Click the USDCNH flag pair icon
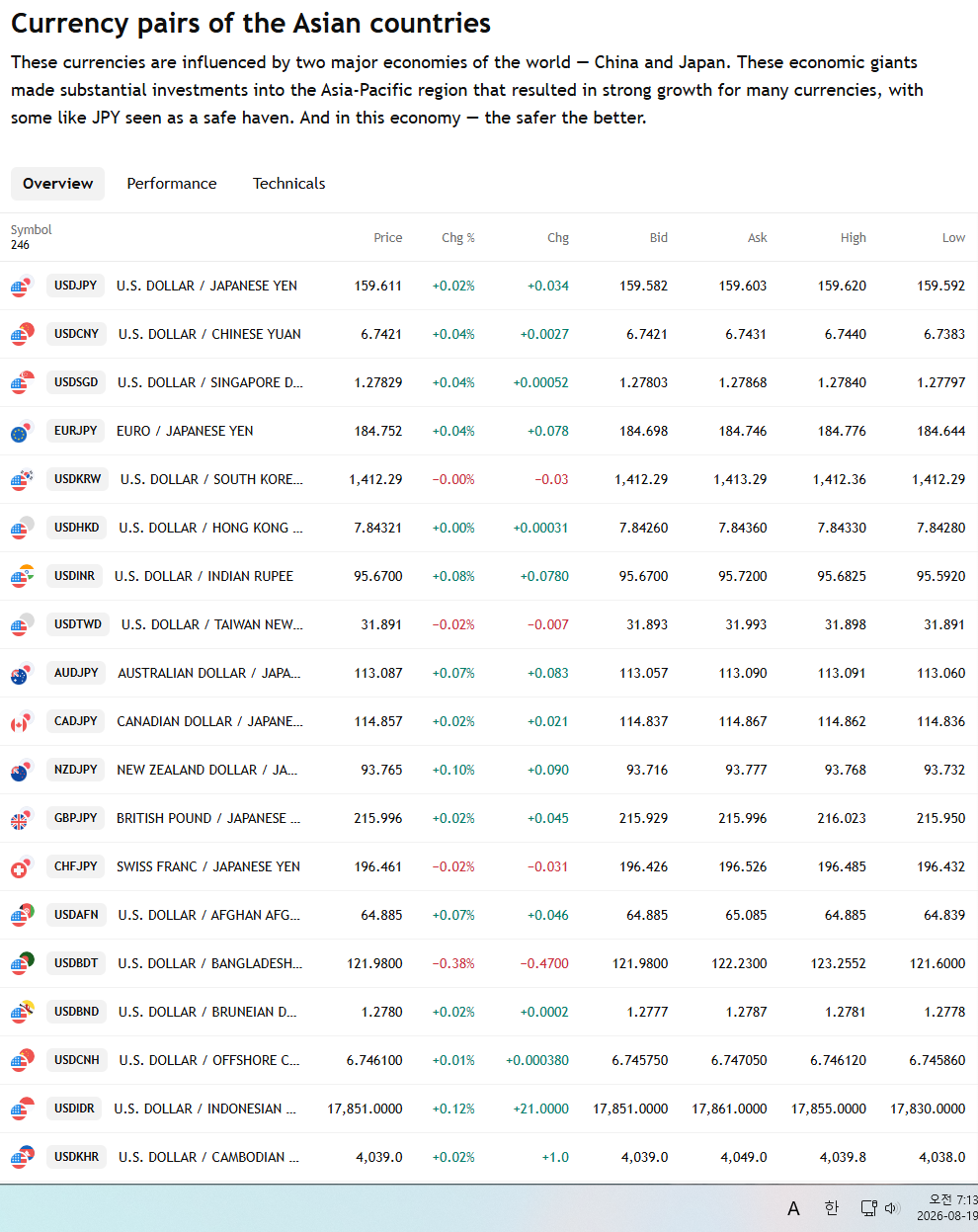This screenshot has height=1232, width=978. (22, 1061)
